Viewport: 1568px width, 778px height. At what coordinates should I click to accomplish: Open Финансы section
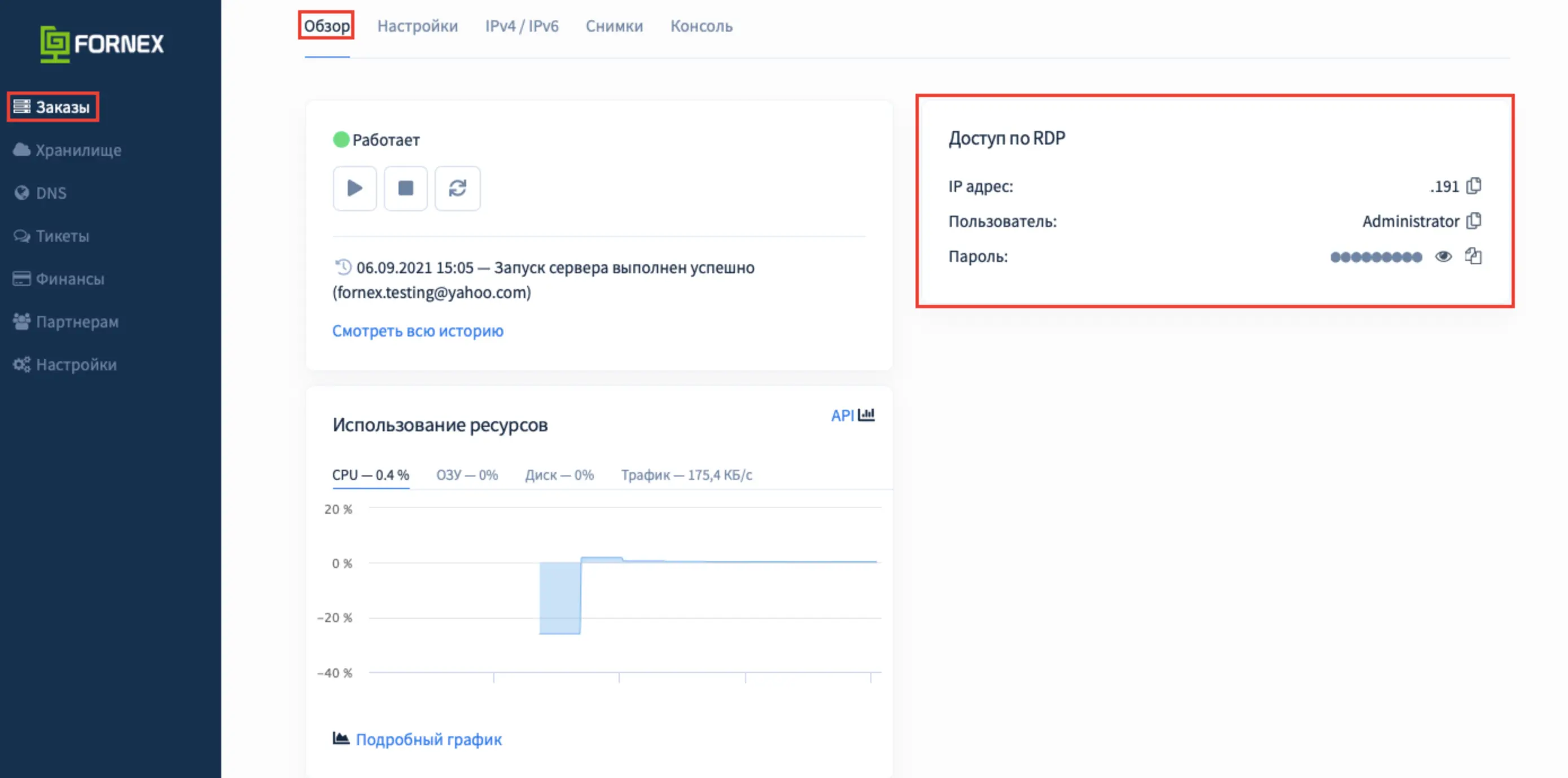pyautogui.click(x=59, y=279)
